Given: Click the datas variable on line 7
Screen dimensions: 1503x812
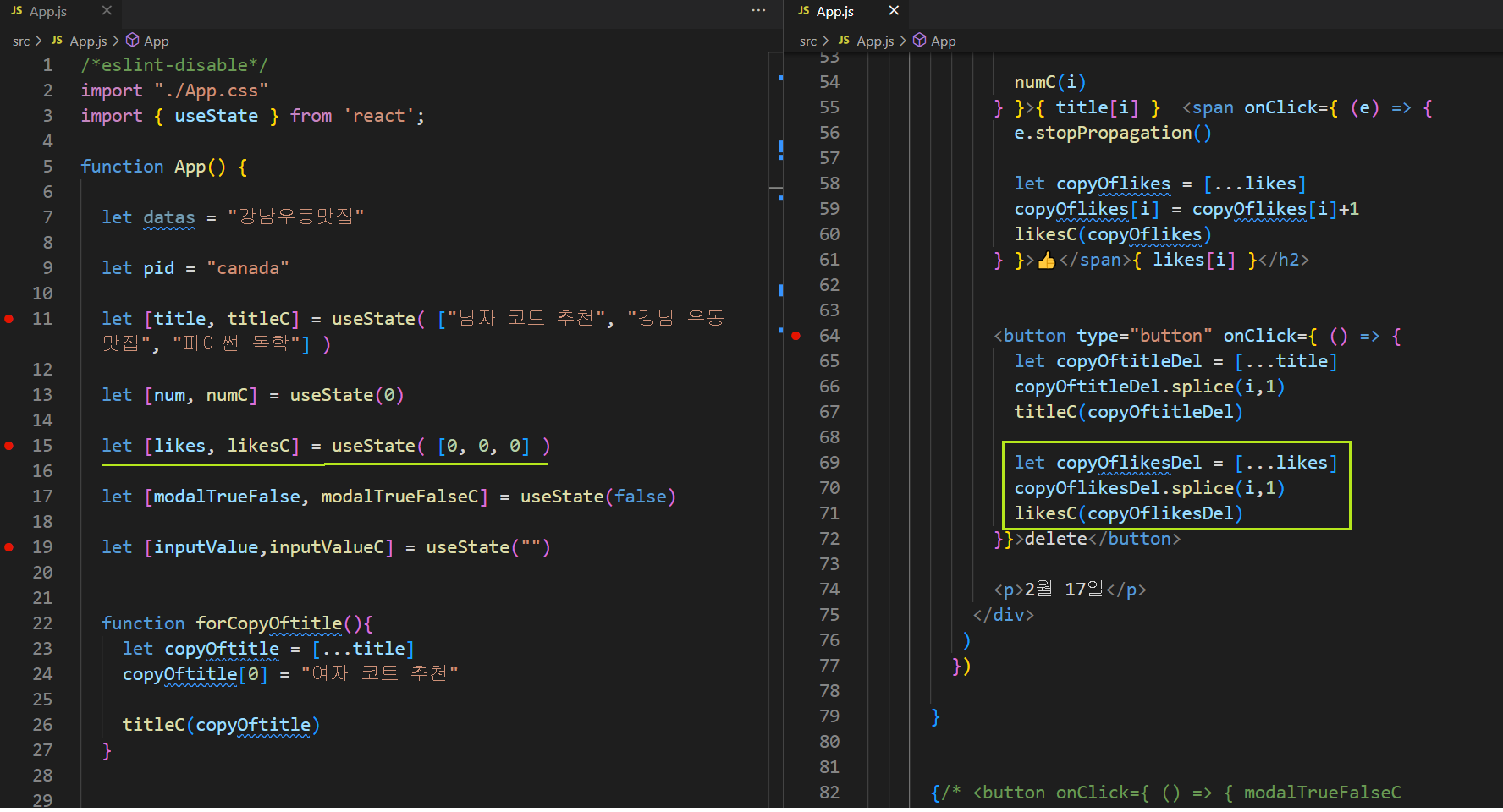Looking at the screenshot, I should point(169,217).
